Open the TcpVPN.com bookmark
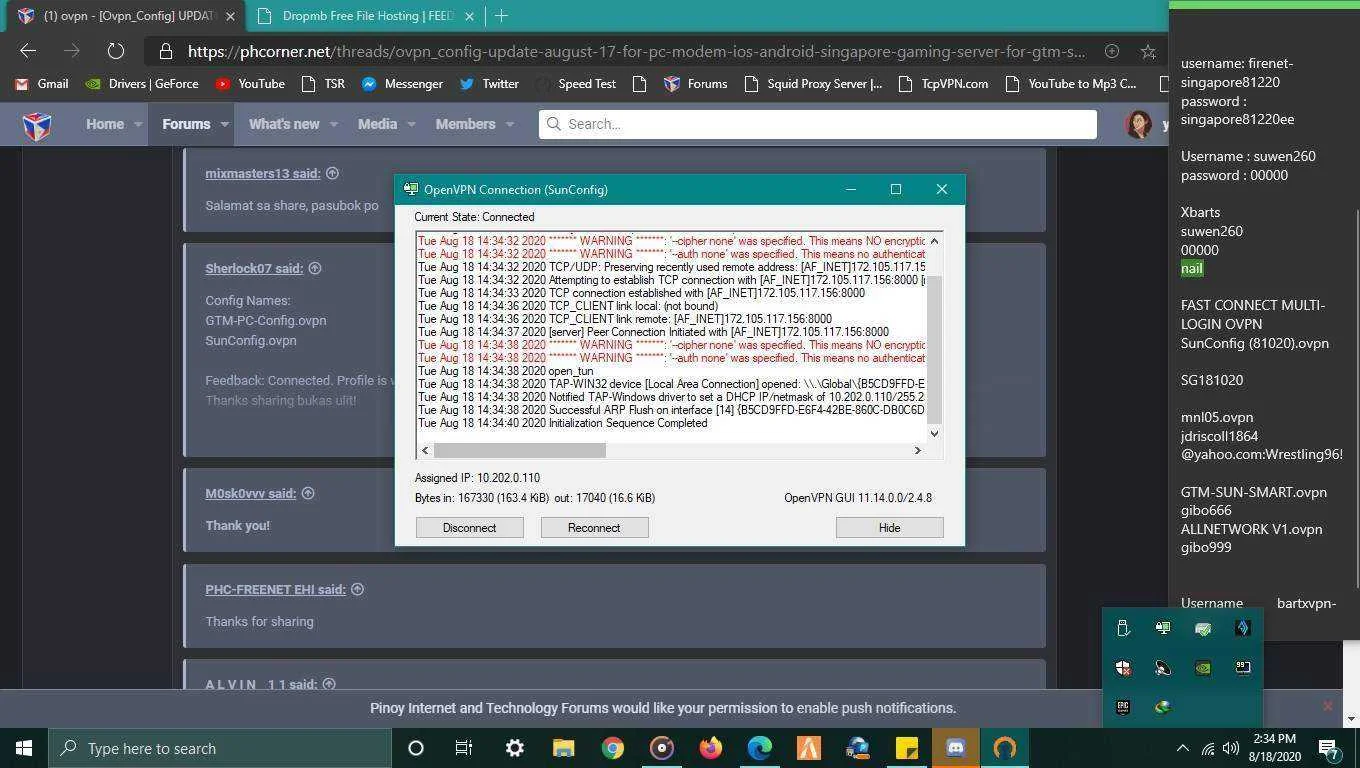 [943, 84]
